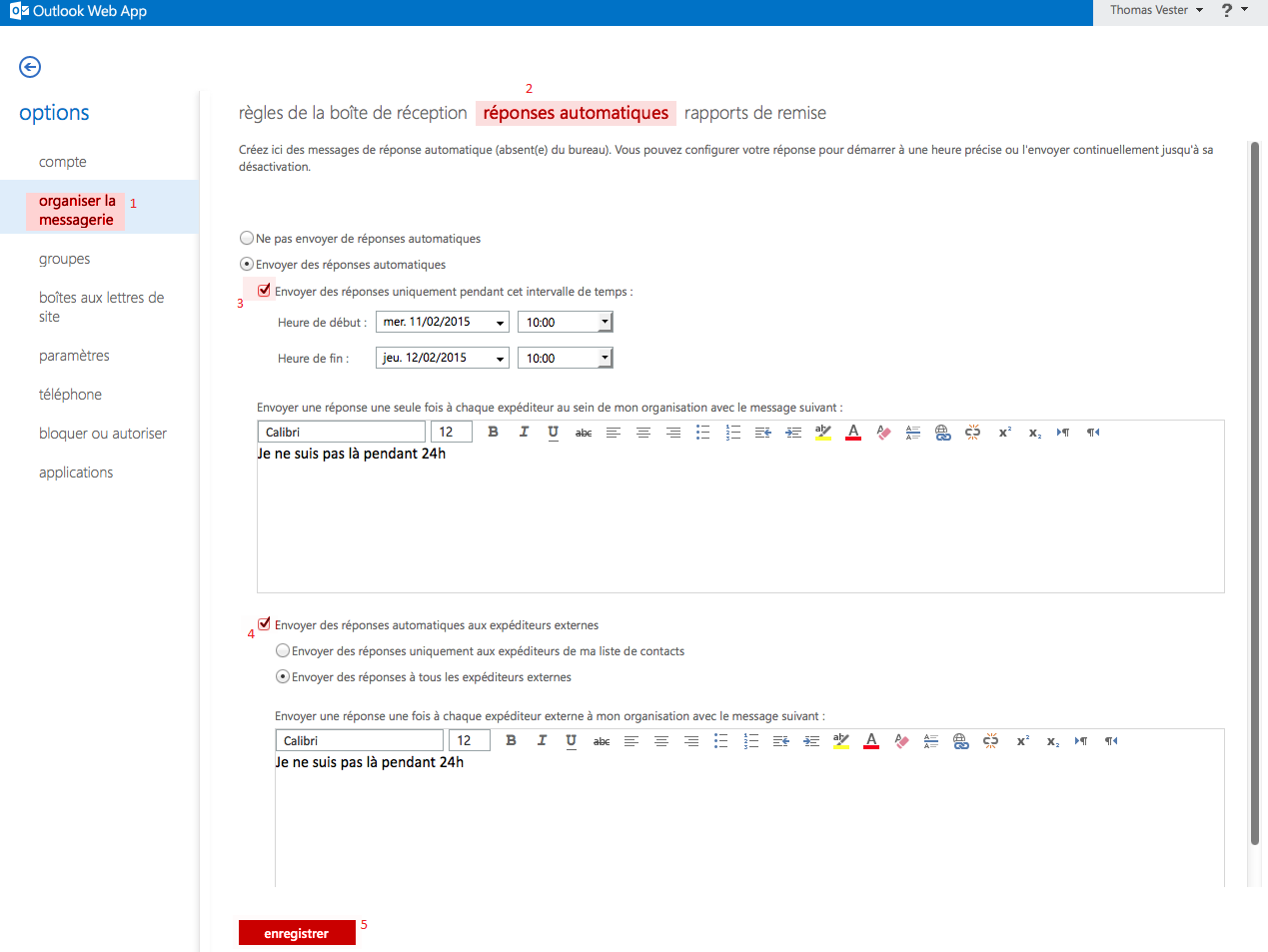Open 'paramètres' in the options sidebar
Image resolution: width=1268 pixels, height=952 pixels.
pos(74,356)
